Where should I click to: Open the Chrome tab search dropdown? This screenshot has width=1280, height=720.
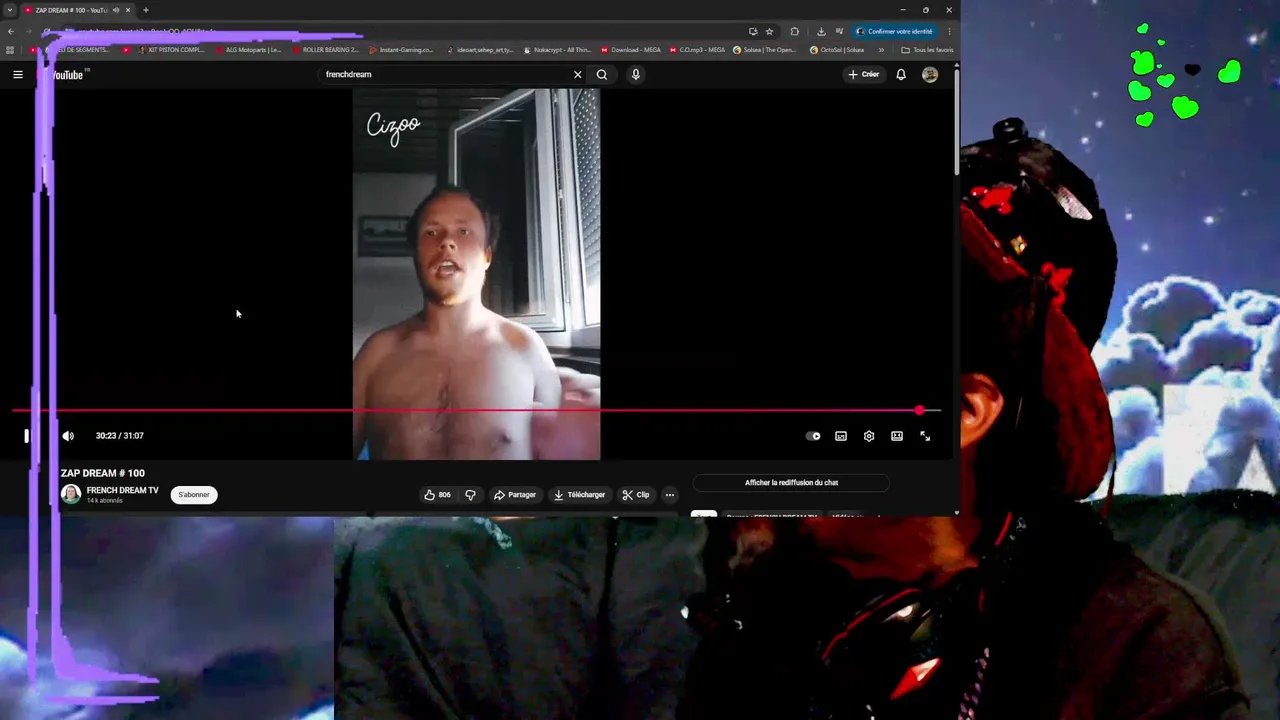(x=9, y=10)
